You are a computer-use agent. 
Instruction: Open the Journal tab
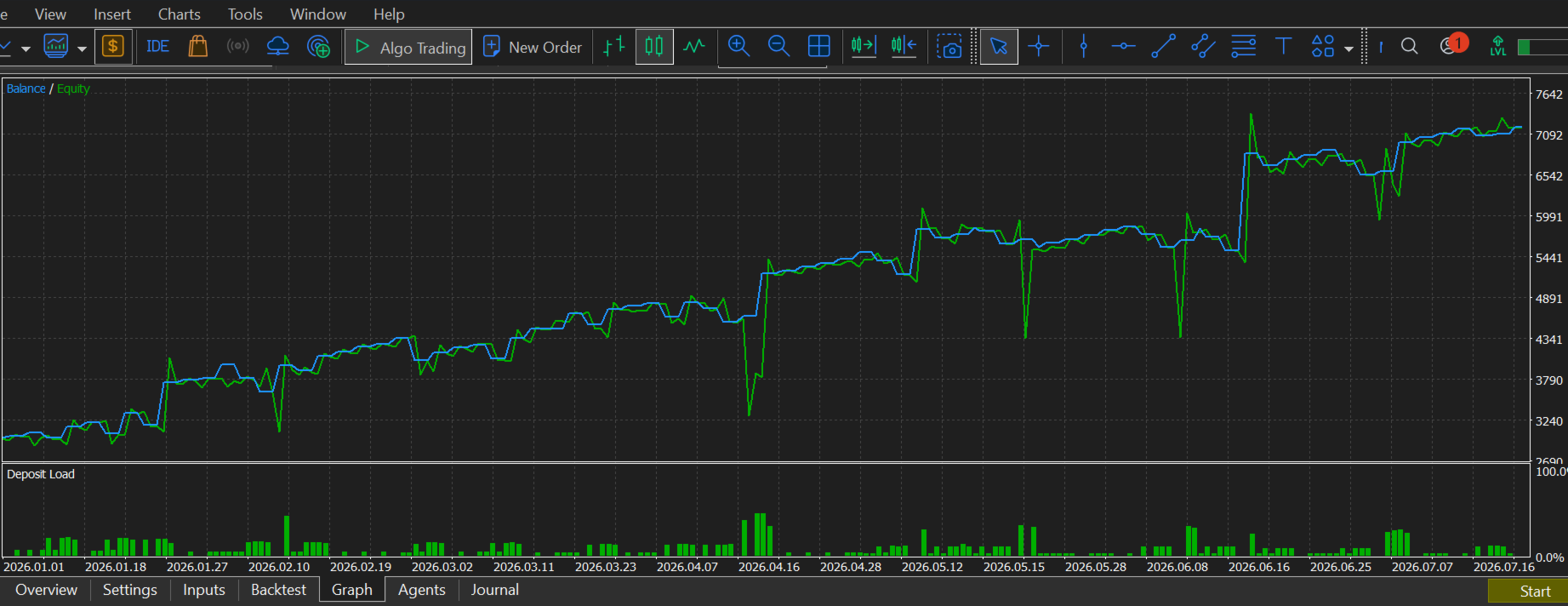pos(495,590)
